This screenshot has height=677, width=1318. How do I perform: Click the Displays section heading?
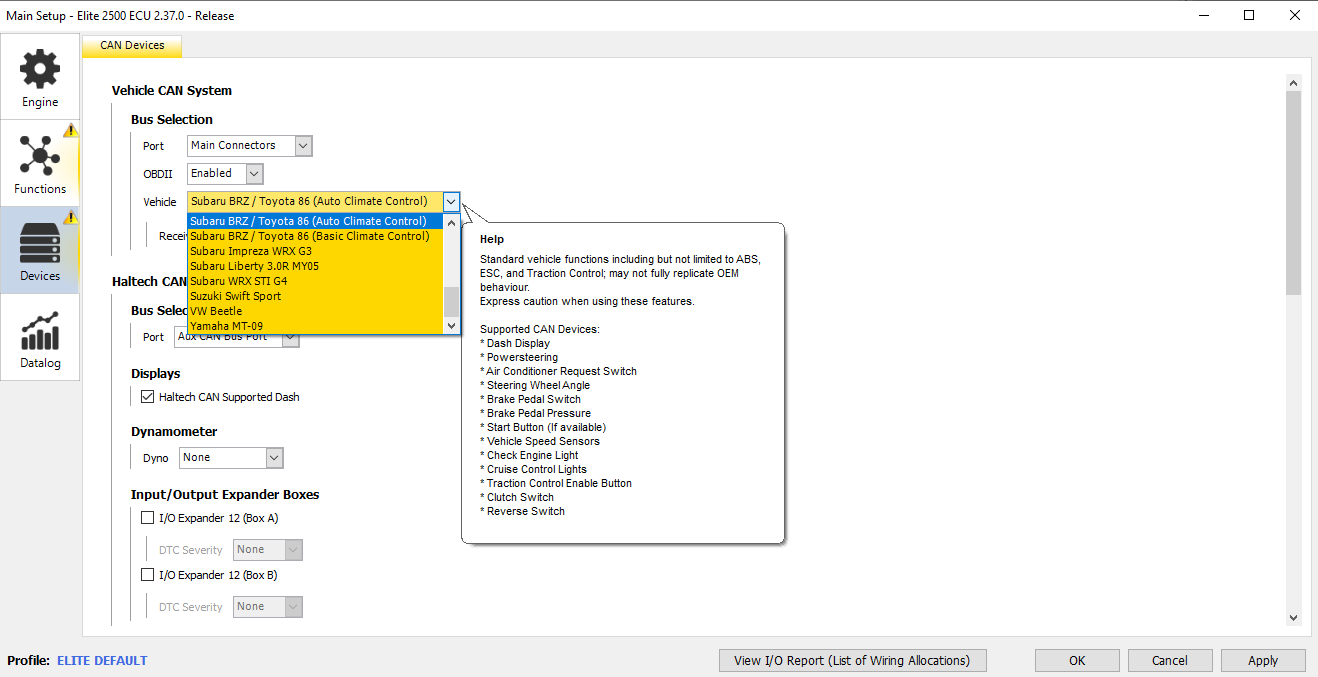coord(156,374)
